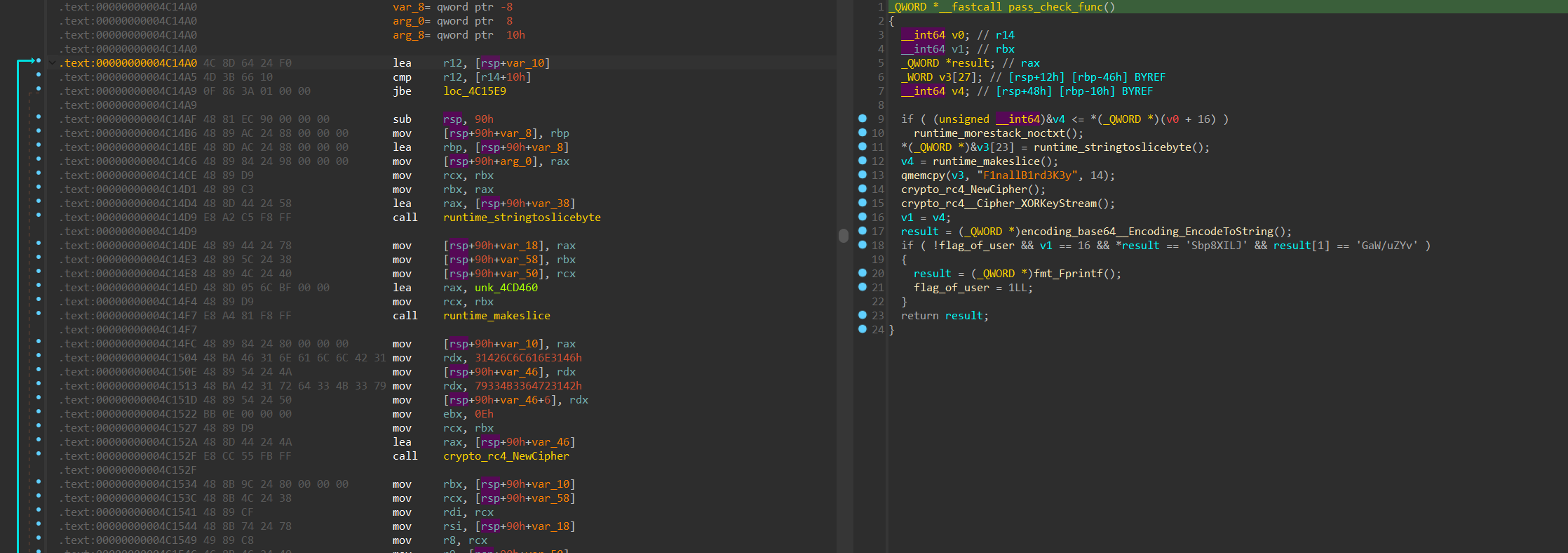Select the 0Eh operand of mov ebx

(484, 414)
